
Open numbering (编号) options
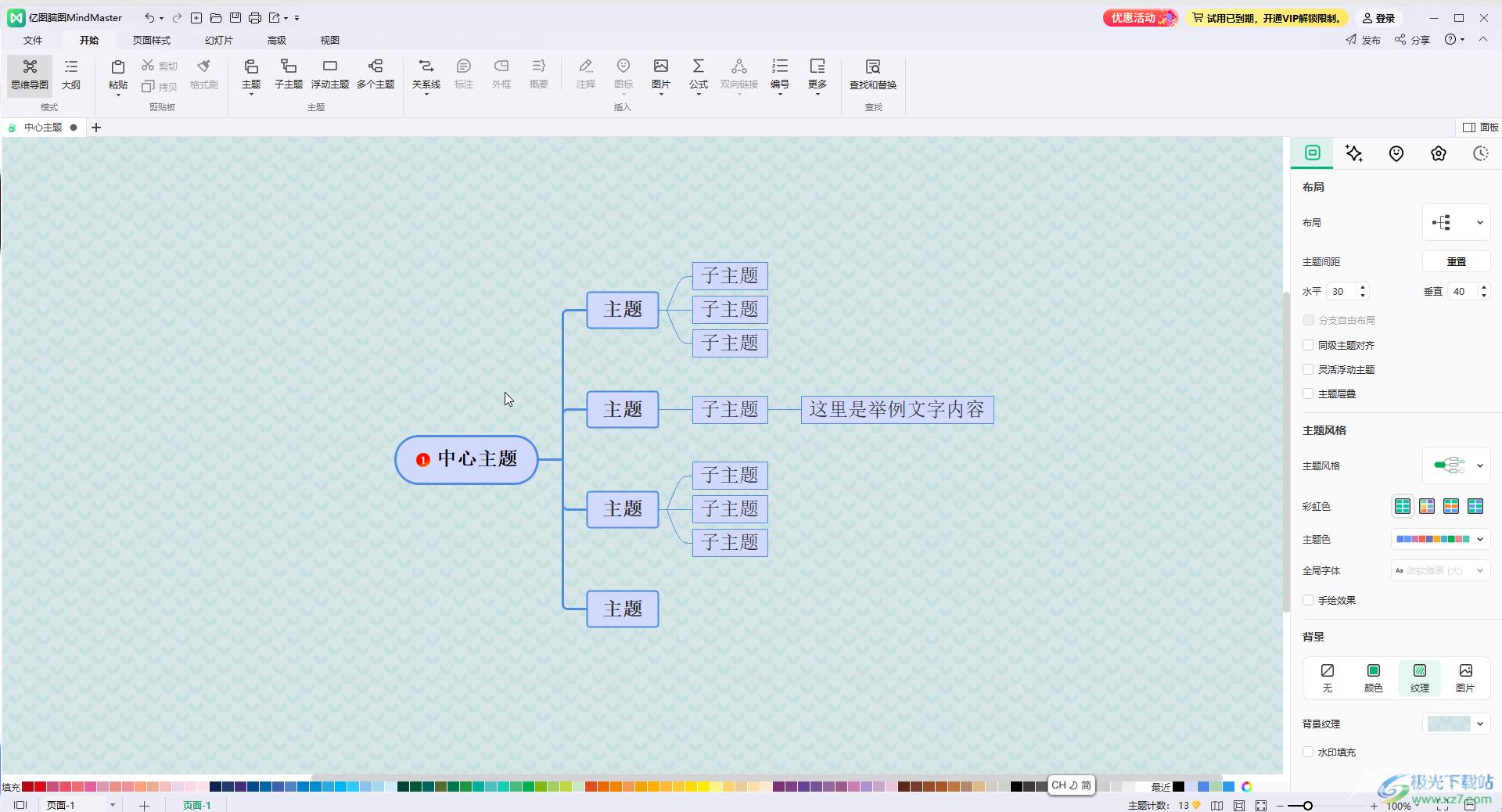(x=780, y=75)
